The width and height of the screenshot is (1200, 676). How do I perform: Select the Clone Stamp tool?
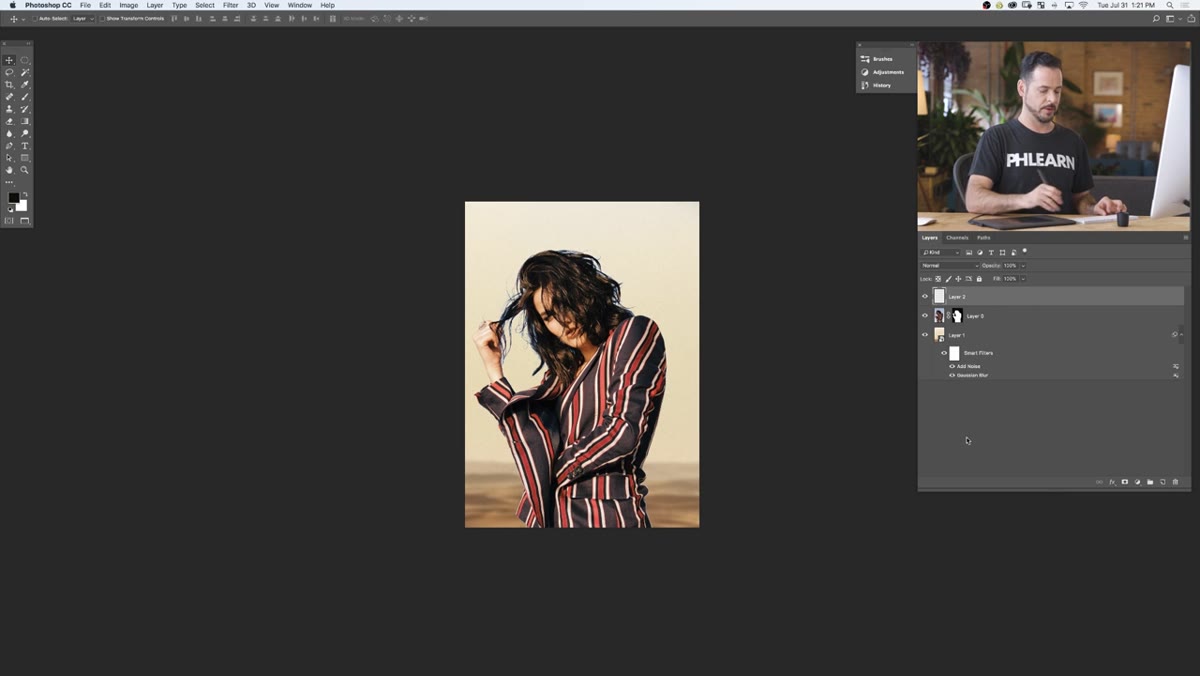click(9, 109)
